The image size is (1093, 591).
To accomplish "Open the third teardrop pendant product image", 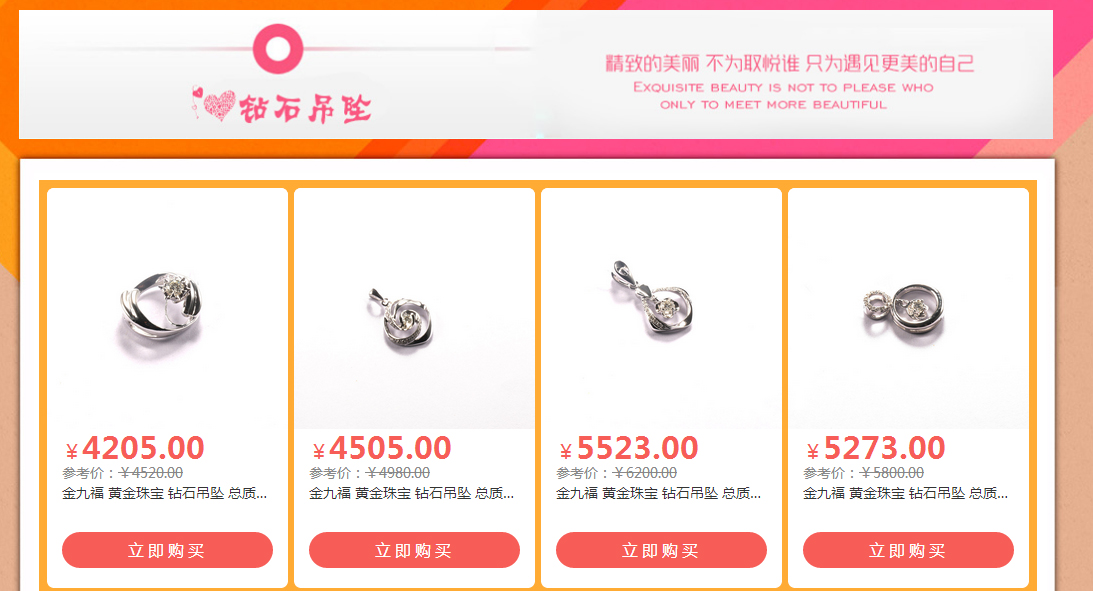I will (661, 309).
